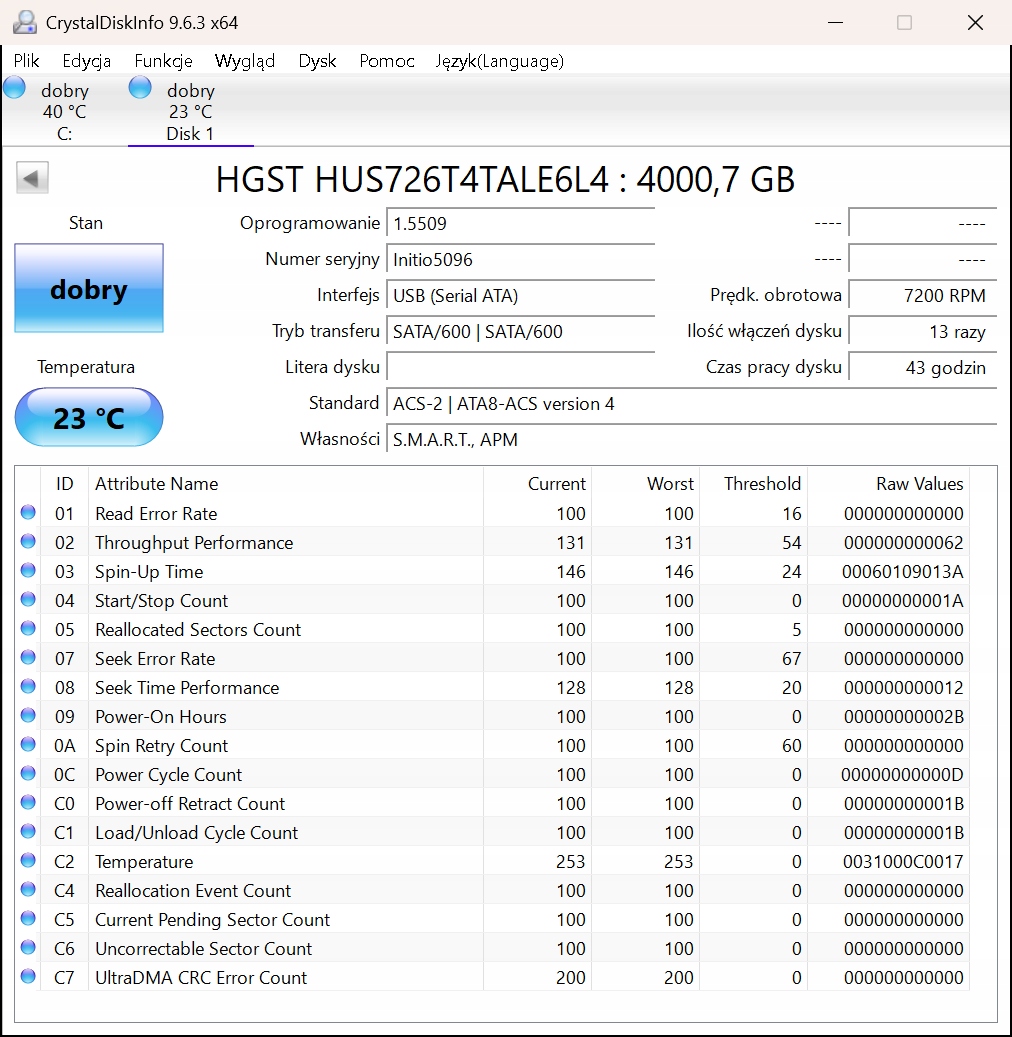Click the Read Error Rate status orb
The image size is (1012, 1037).
click(28, 513)
